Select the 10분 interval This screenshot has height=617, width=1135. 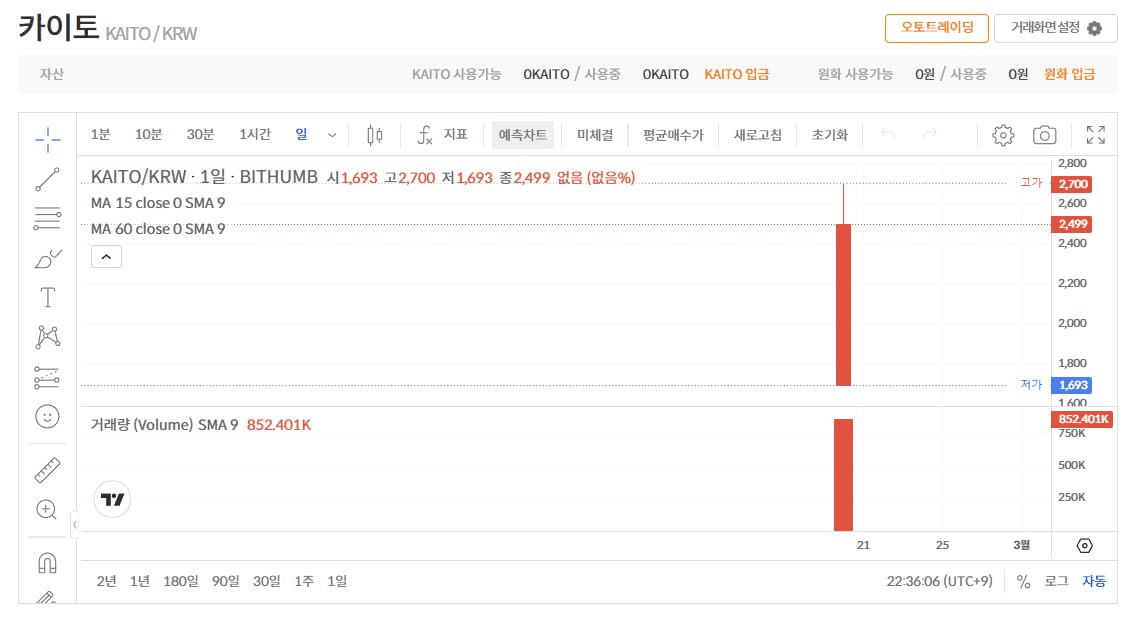pos(148,135)
